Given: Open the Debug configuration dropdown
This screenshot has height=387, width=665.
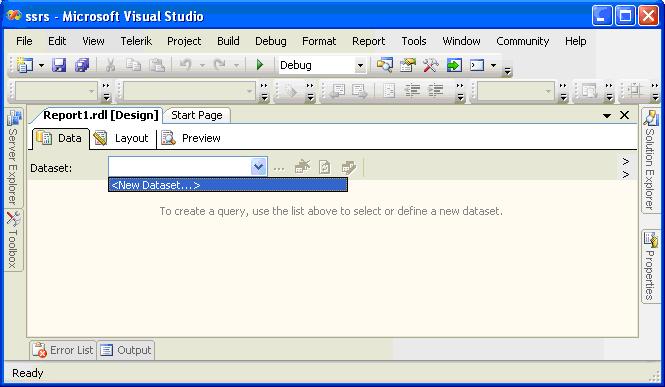Looking at the screenshot, I should [x=360, y=66].
